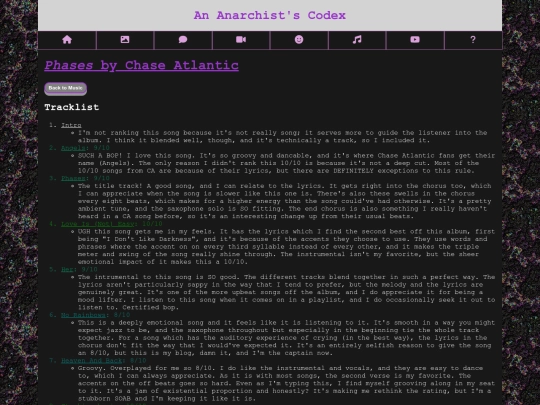Open the No Rainbows track link

(83, 315)
